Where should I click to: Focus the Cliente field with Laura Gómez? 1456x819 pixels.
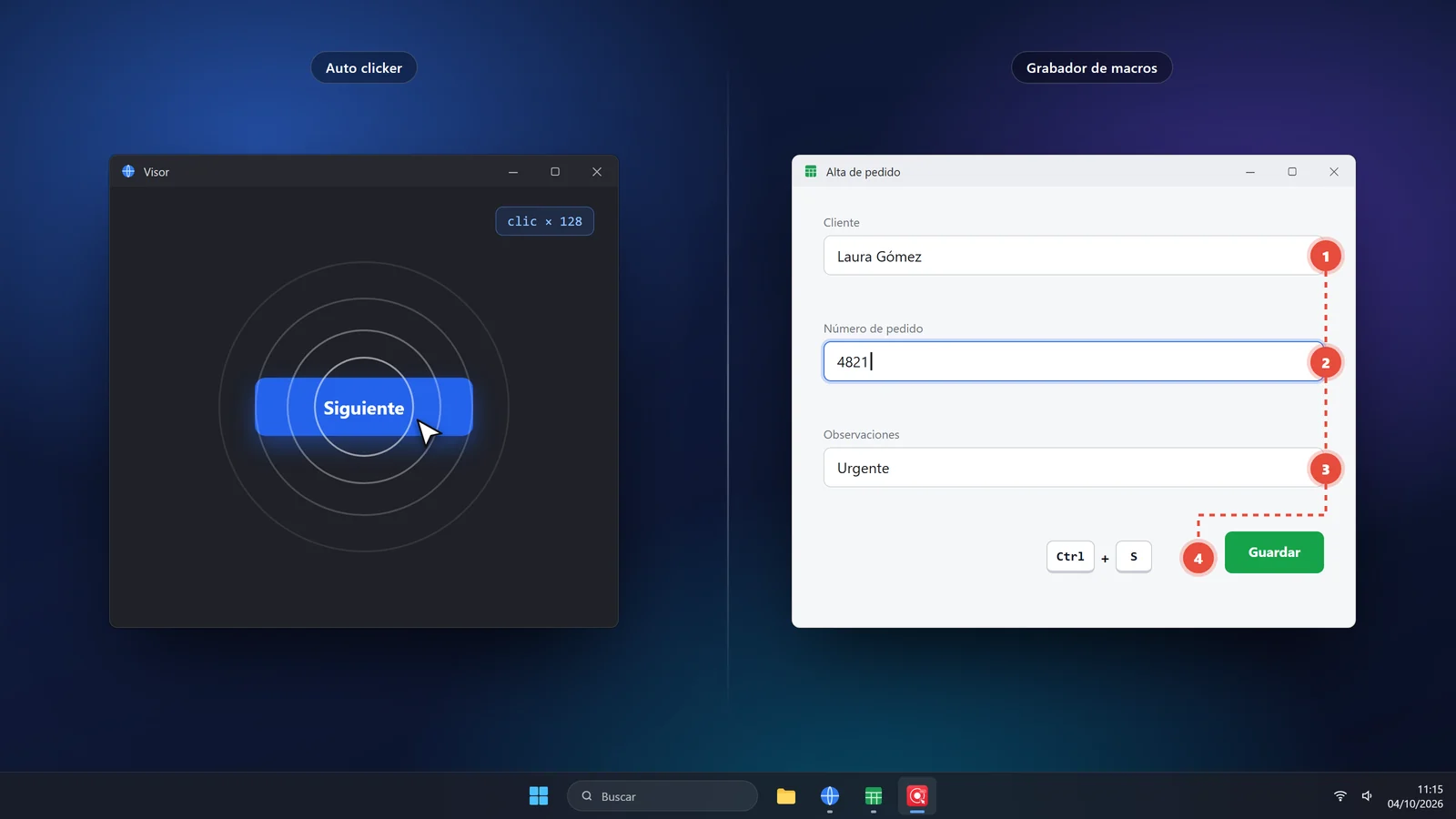pos(1073,256)
